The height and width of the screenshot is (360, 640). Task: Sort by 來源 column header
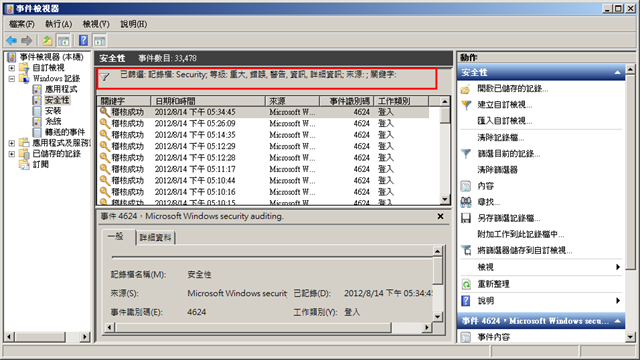[x=292, y=101]
